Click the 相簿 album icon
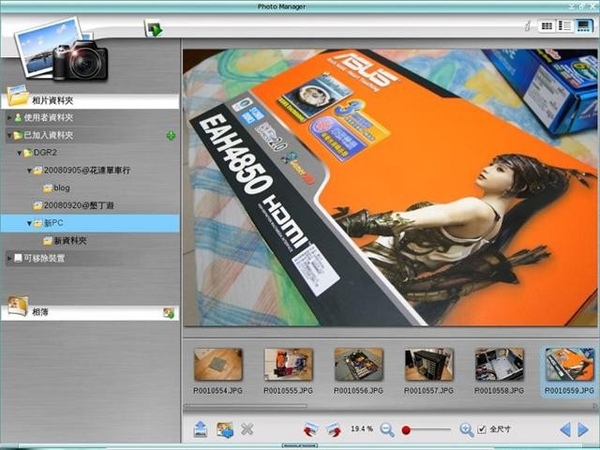 click(x=18, y=305)
